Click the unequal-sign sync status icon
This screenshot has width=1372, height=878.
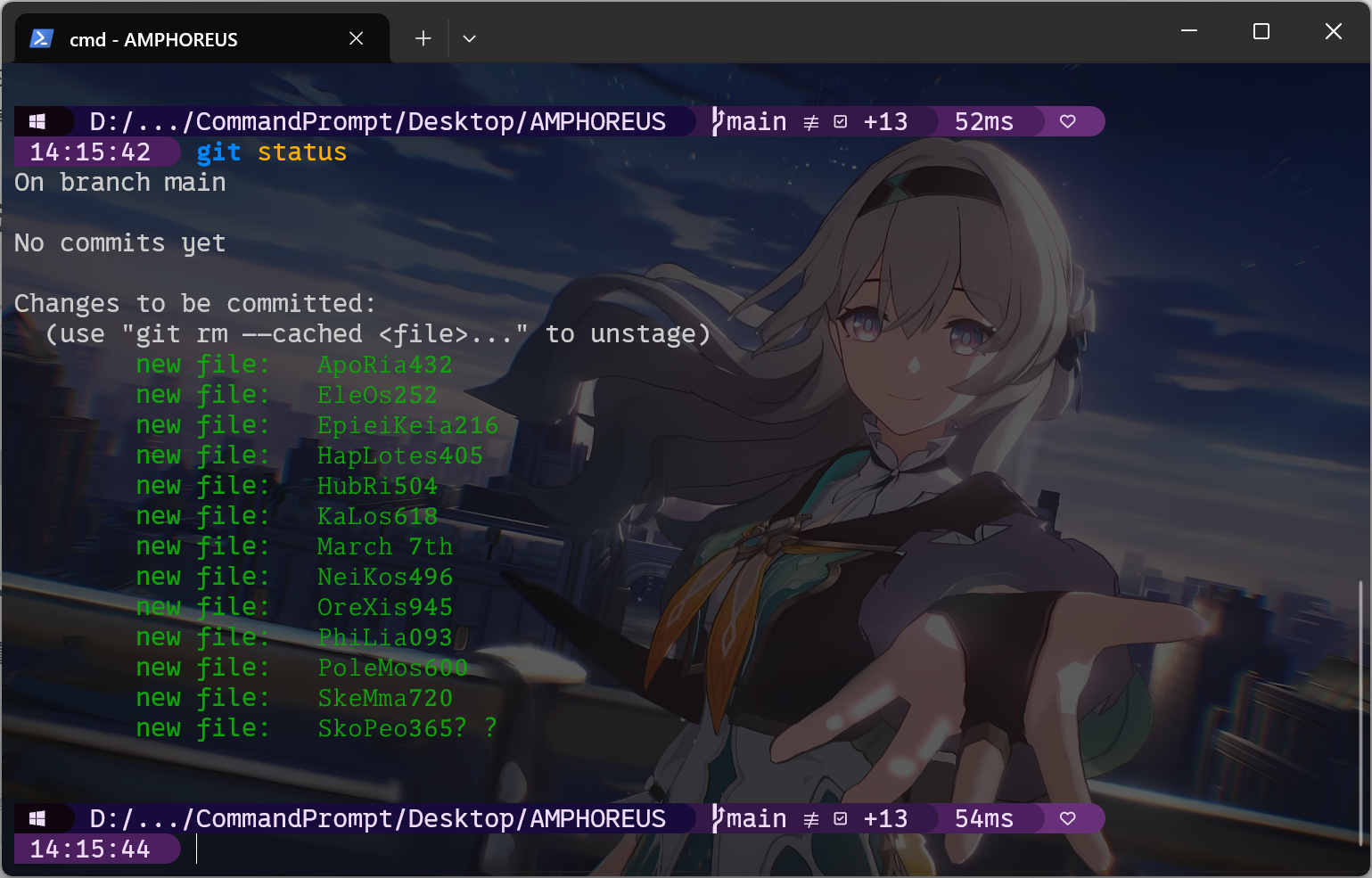pos(809,121)
